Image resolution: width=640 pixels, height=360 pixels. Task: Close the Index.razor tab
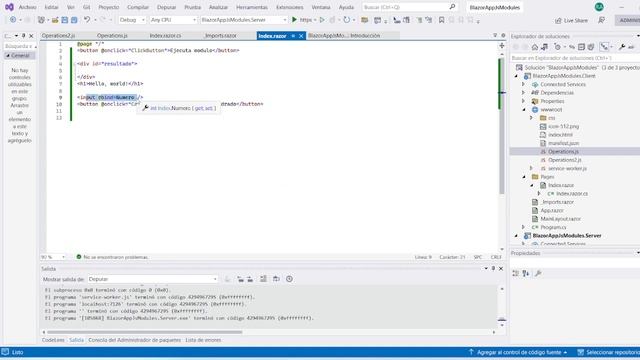[301, 36]
